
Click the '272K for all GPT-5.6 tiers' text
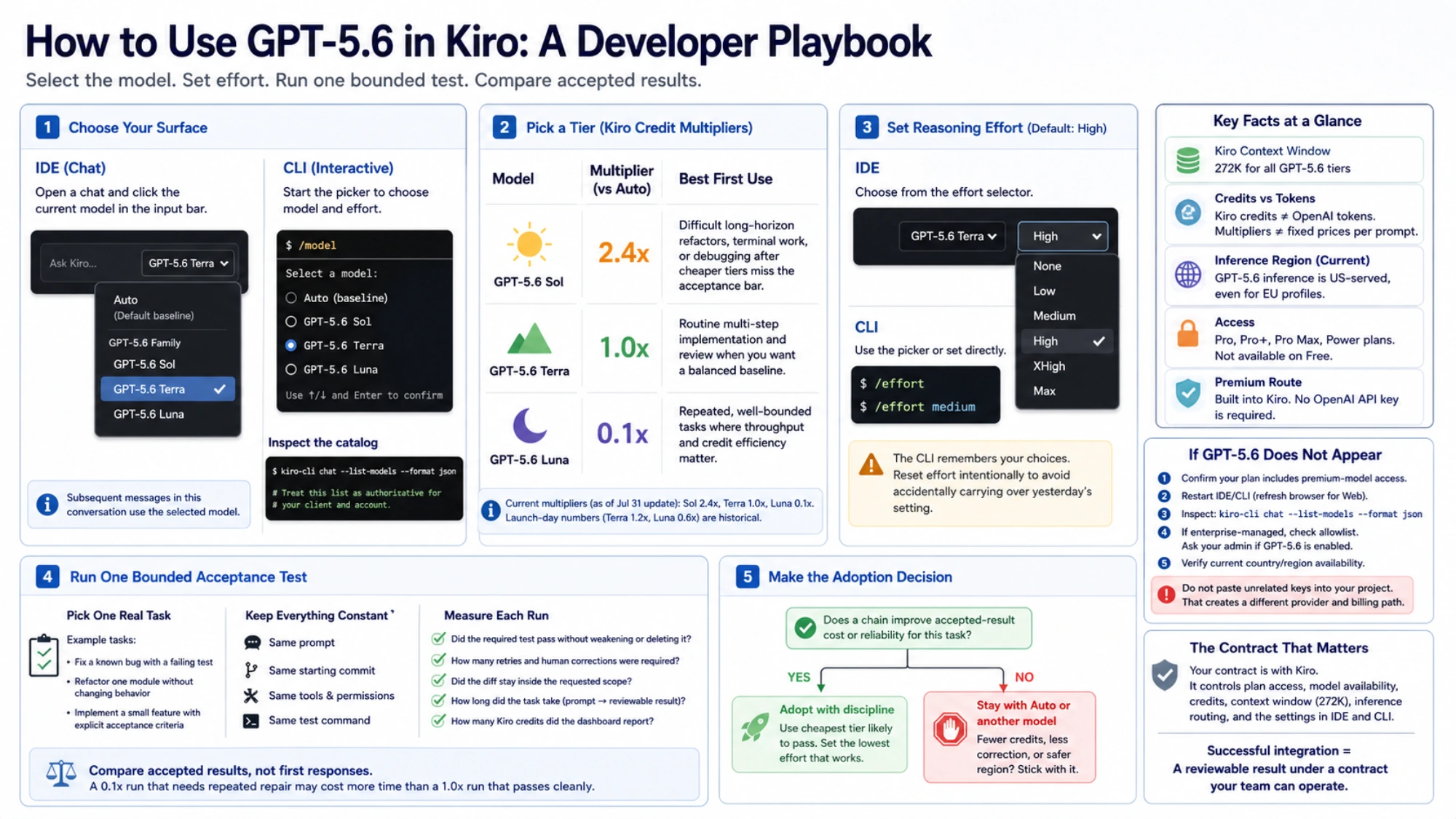(x=1282, y=168)
